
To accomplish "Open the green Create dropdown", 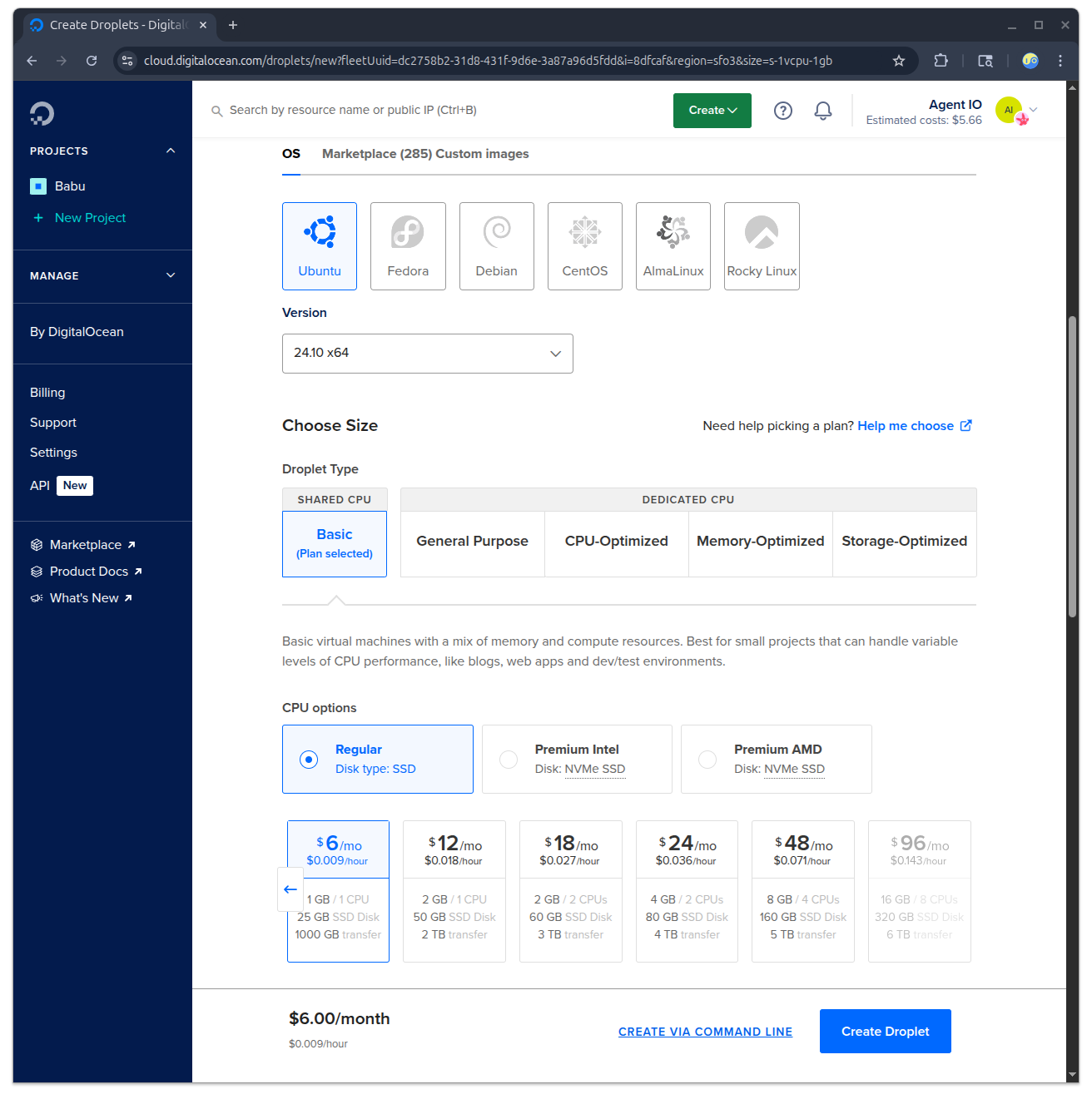I will click(712, 111).
